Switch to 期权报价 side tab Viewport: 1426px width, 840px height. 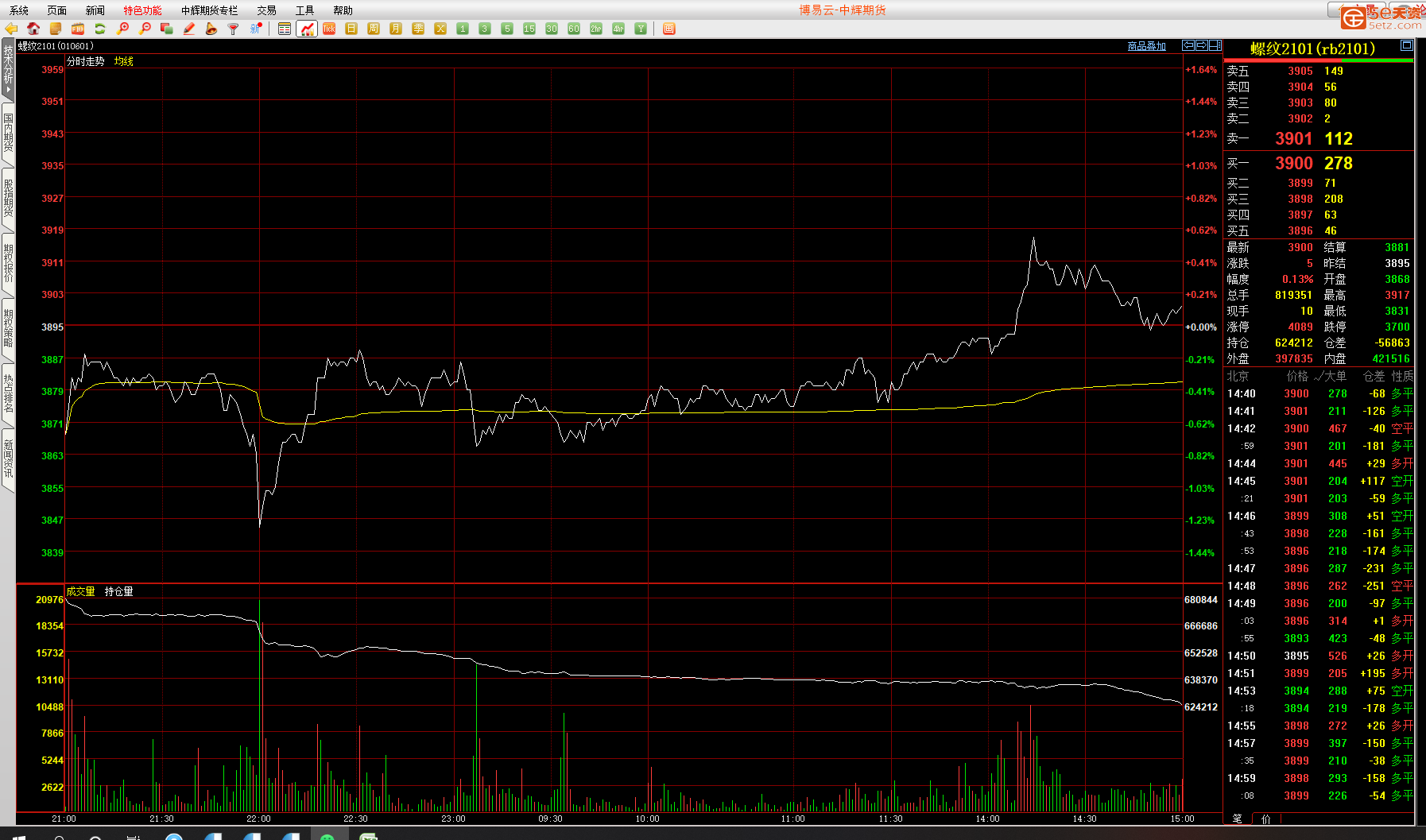point(8,263)
